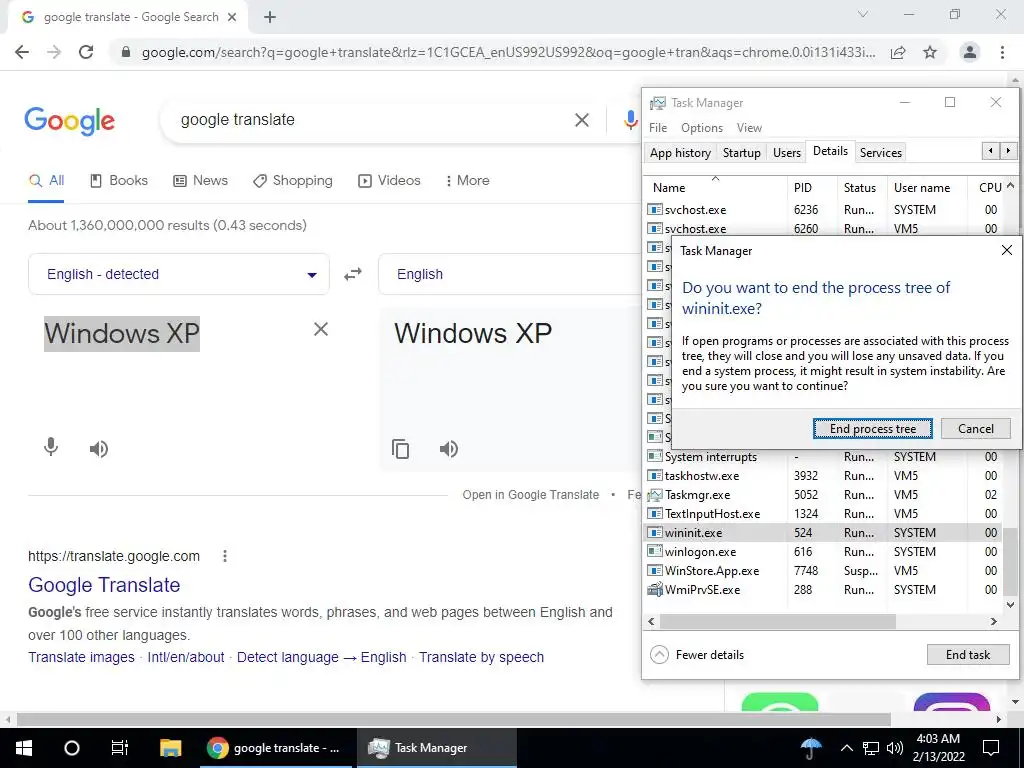Cancel the end process dialog
The height and width of the screenshot is (768, 1024).
(976, 428)
